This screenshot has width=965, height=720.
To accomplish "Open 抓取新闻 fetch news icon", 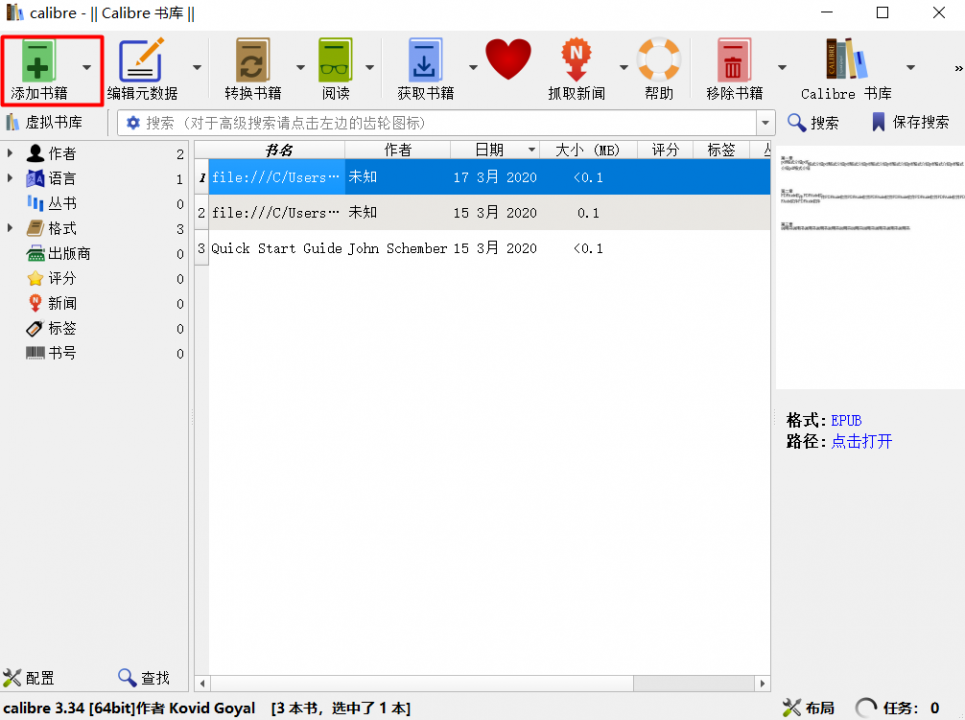I will click(x=576, y=60).
